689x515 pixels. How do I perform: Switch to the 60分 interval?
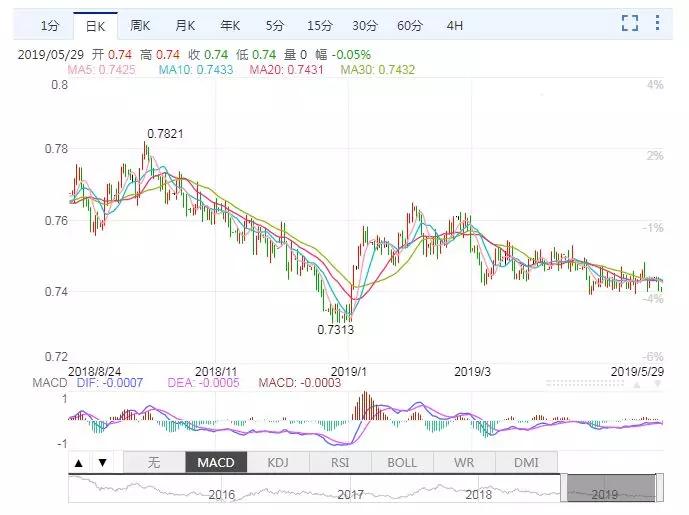pyautogui.click(x=410, y=25)
